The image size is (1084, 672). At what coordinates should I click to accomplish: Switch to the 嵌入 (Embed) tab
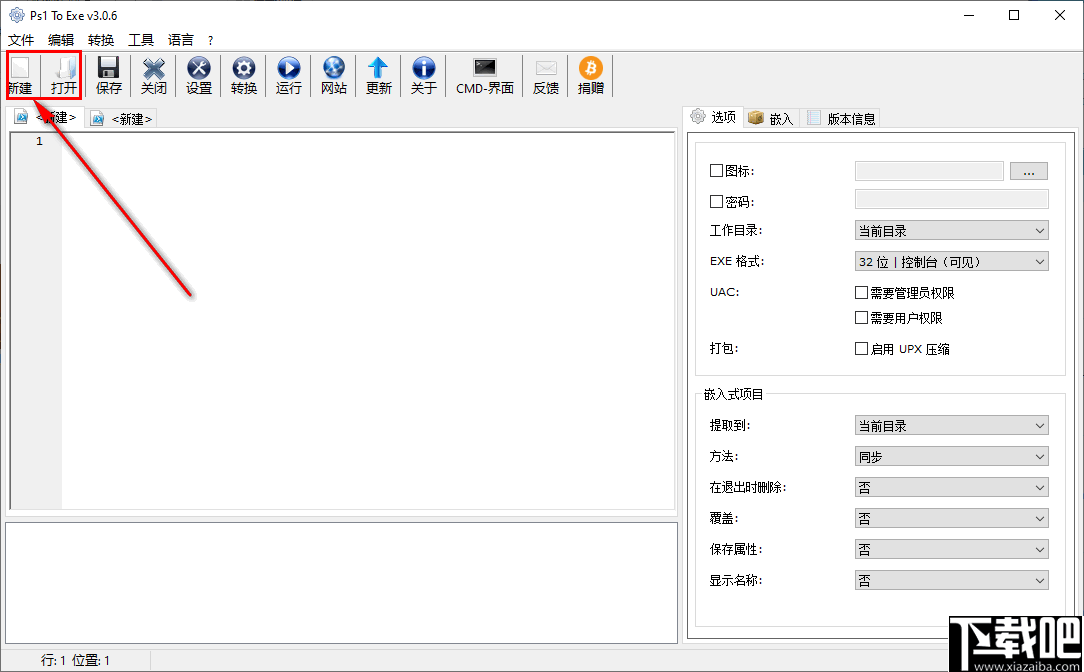pyautogui.click(x=772, y=119)
